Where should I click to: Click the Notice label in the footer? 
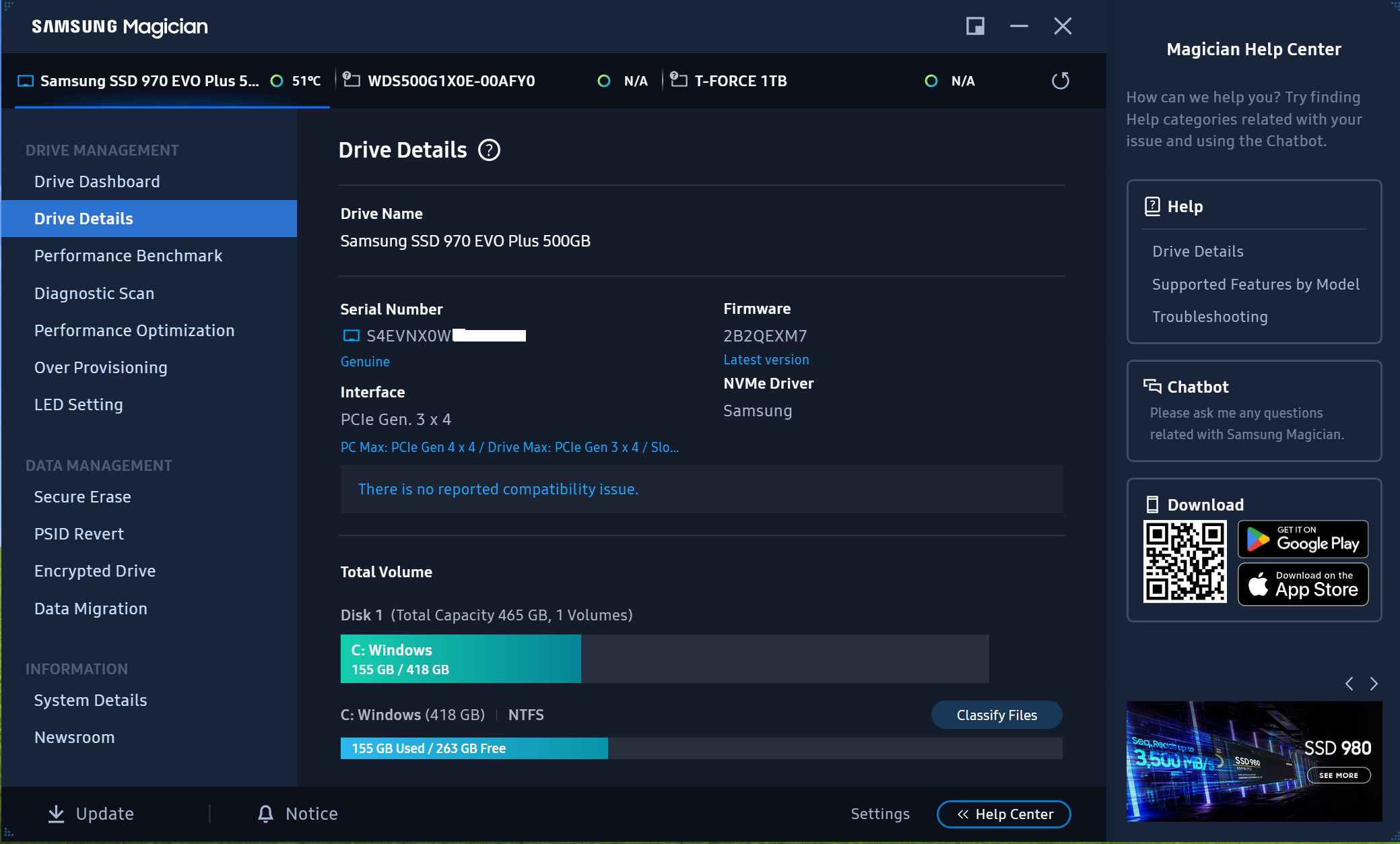tap(312, 814)
